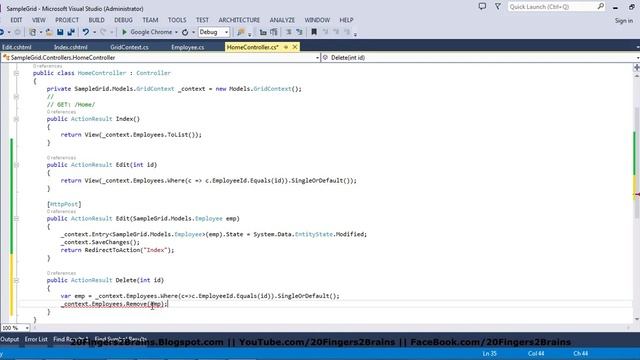Collapse the HomeController class outline

tap(16, 73)
